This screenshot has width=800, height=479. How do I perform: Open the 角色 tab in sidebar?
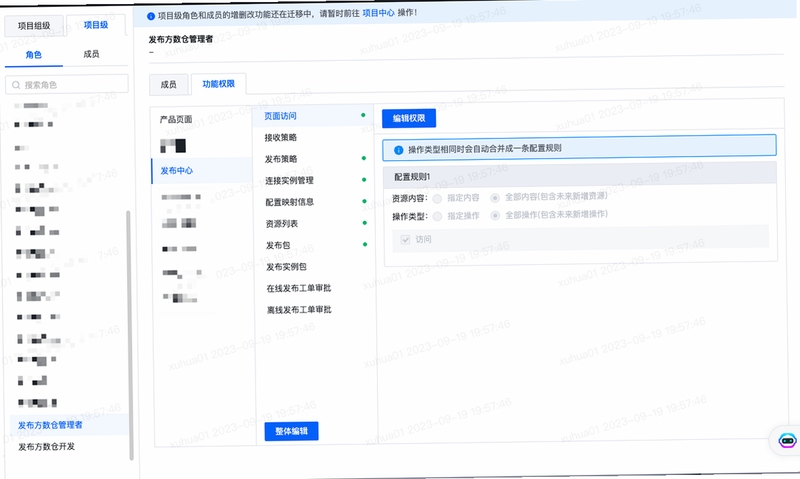[34, 55]
